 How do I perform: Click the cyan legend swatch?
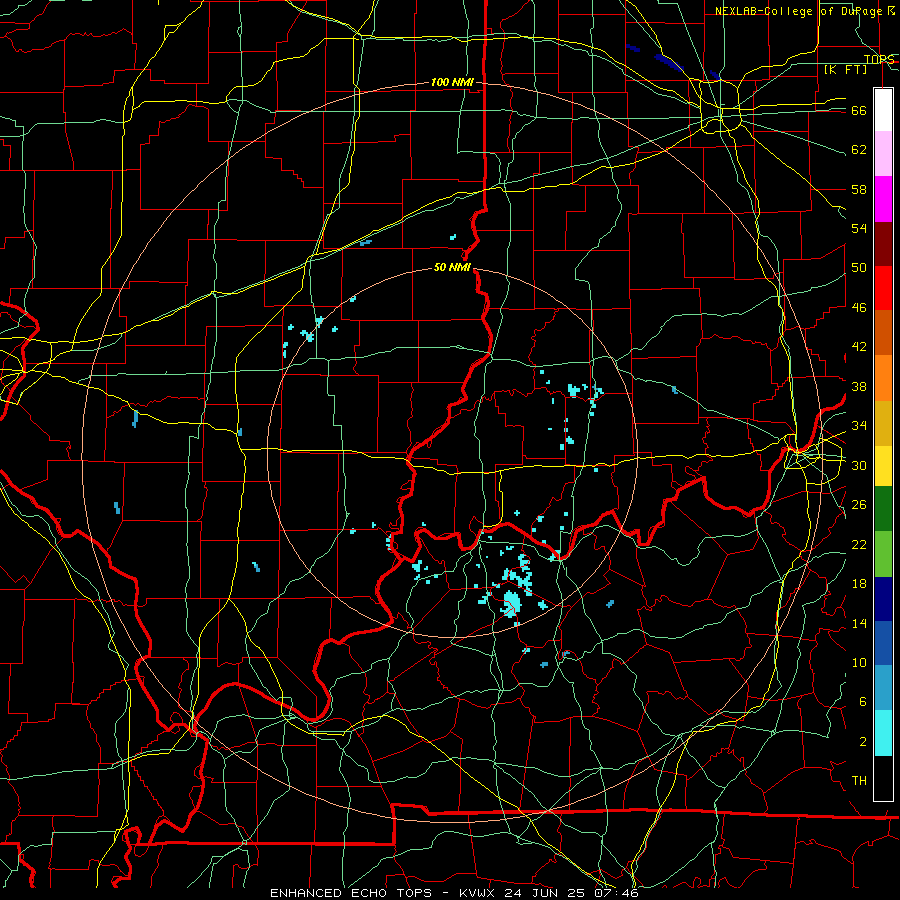(x=883, y=732)
